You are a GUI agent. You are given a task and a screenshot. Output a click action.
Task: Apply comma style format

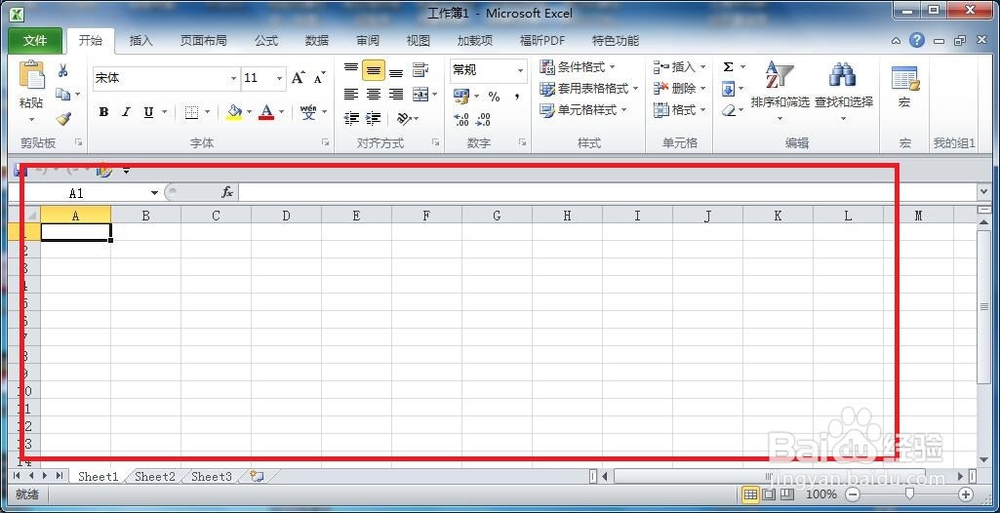tap(517, 96)
